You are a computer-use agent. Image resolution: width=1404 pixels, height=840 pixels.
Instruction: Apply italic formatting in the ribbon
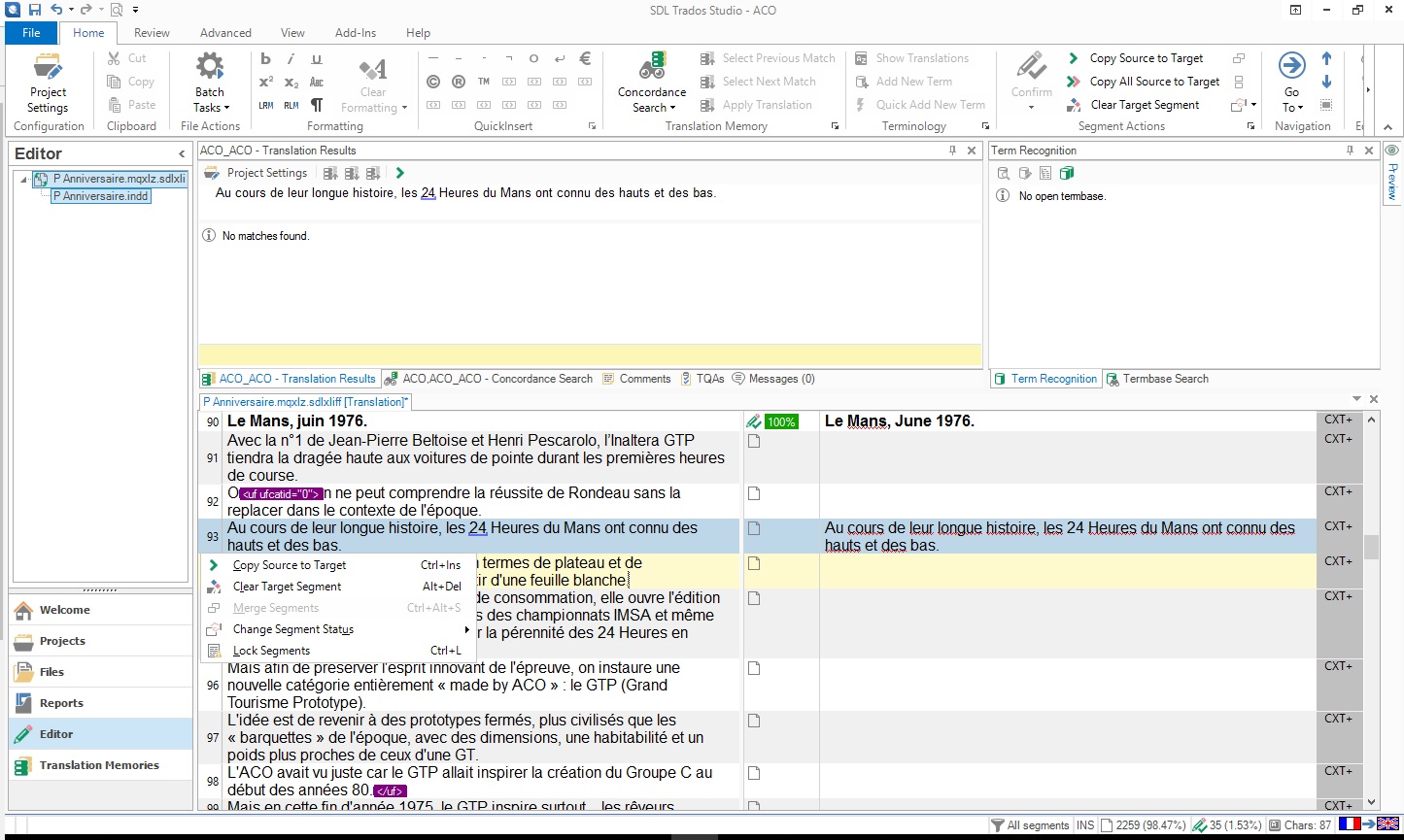291,58
